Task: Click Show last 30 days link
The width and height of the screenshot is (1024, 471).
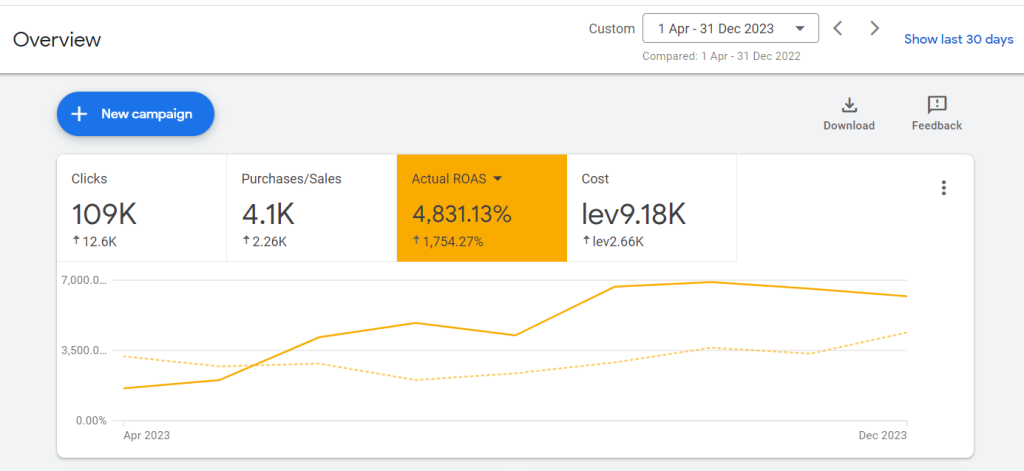Action: click(x=959, y=39)
